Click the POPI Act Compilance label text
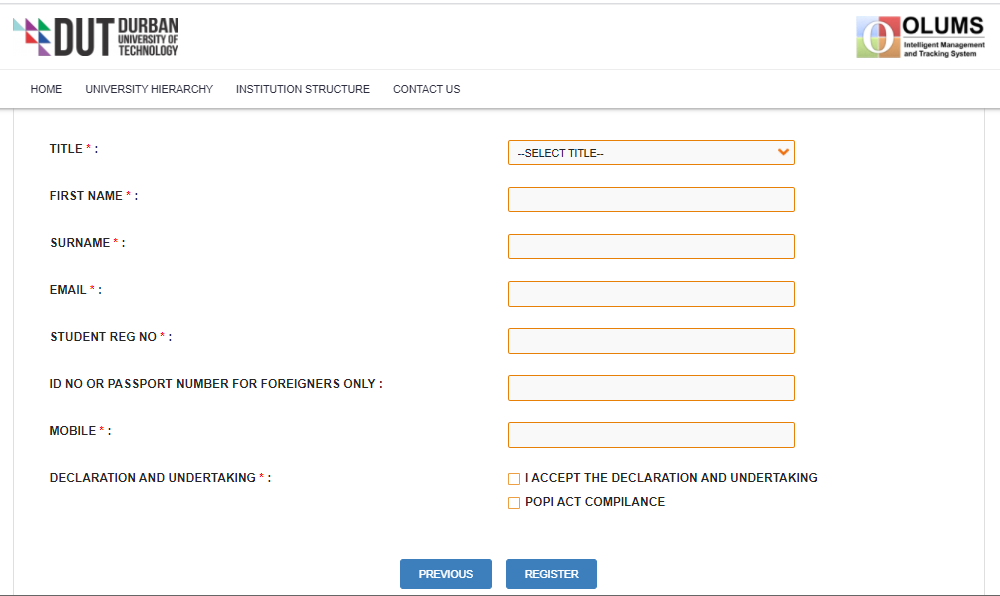The image size is (1000, 596). pos(595,502)
